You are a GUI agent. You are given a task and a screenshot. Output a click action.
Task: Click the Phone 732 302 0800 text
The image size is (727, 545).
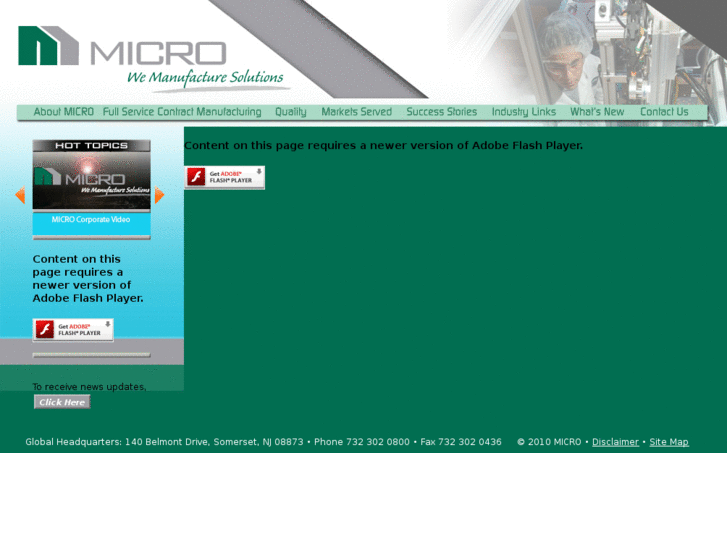[x=362, y=442]
